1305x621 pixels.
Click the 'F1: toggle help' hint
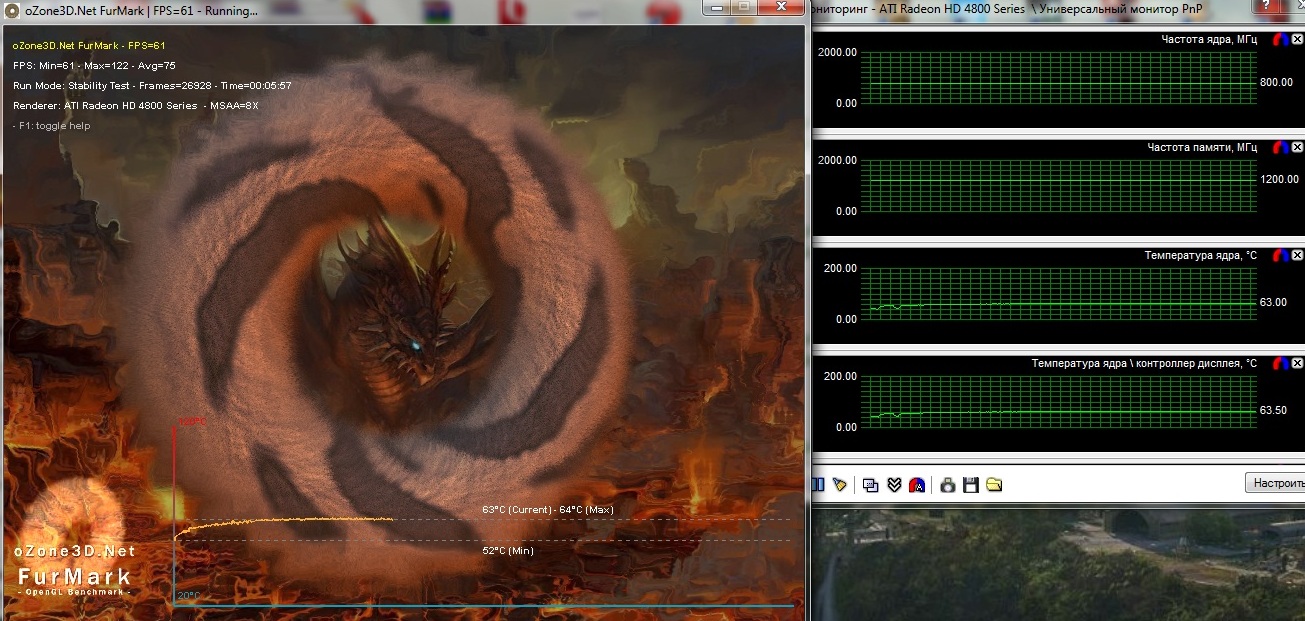[x=51, y=125]
